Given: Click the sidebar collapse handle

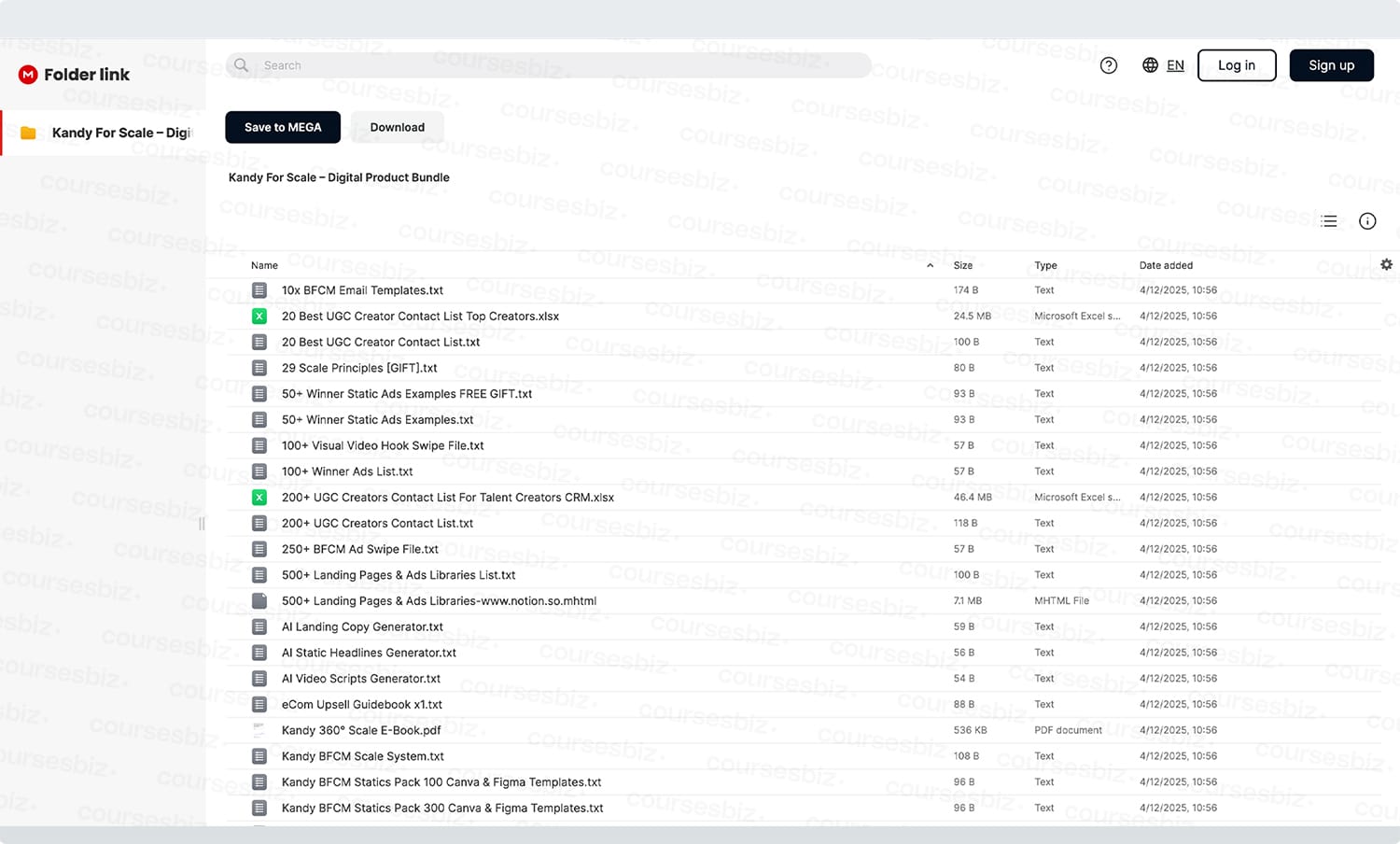Looking at the screenshot, I should pos(202,524).
